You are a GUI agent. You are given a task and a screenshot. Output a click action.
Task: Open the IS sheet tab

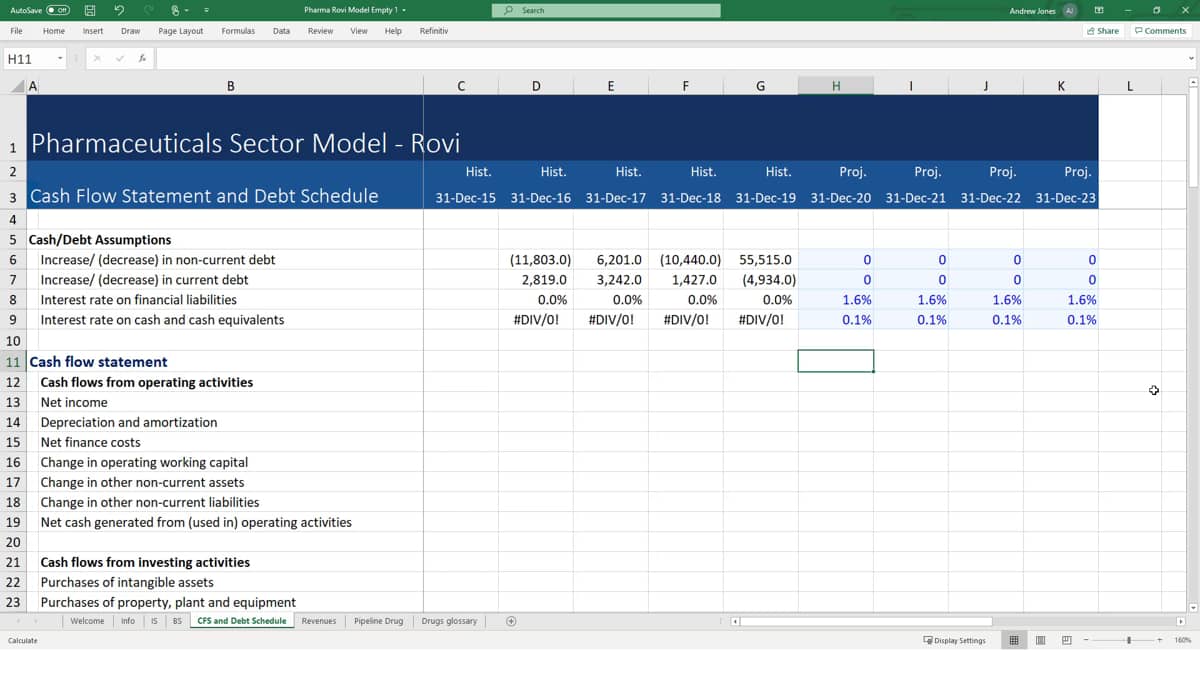(154, 621)
